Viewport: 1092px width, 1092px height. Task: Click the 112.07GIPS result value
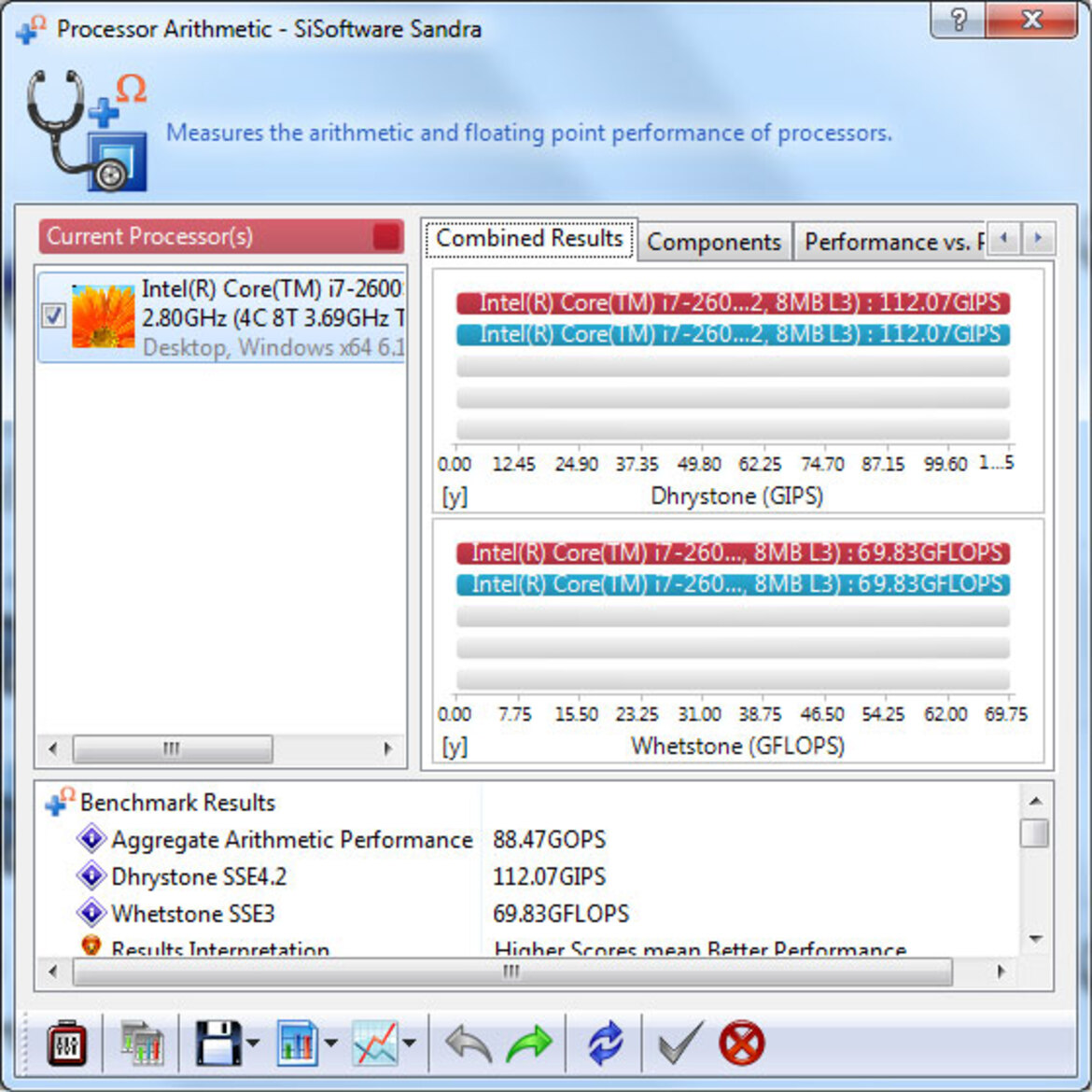[x=549, y=876]
